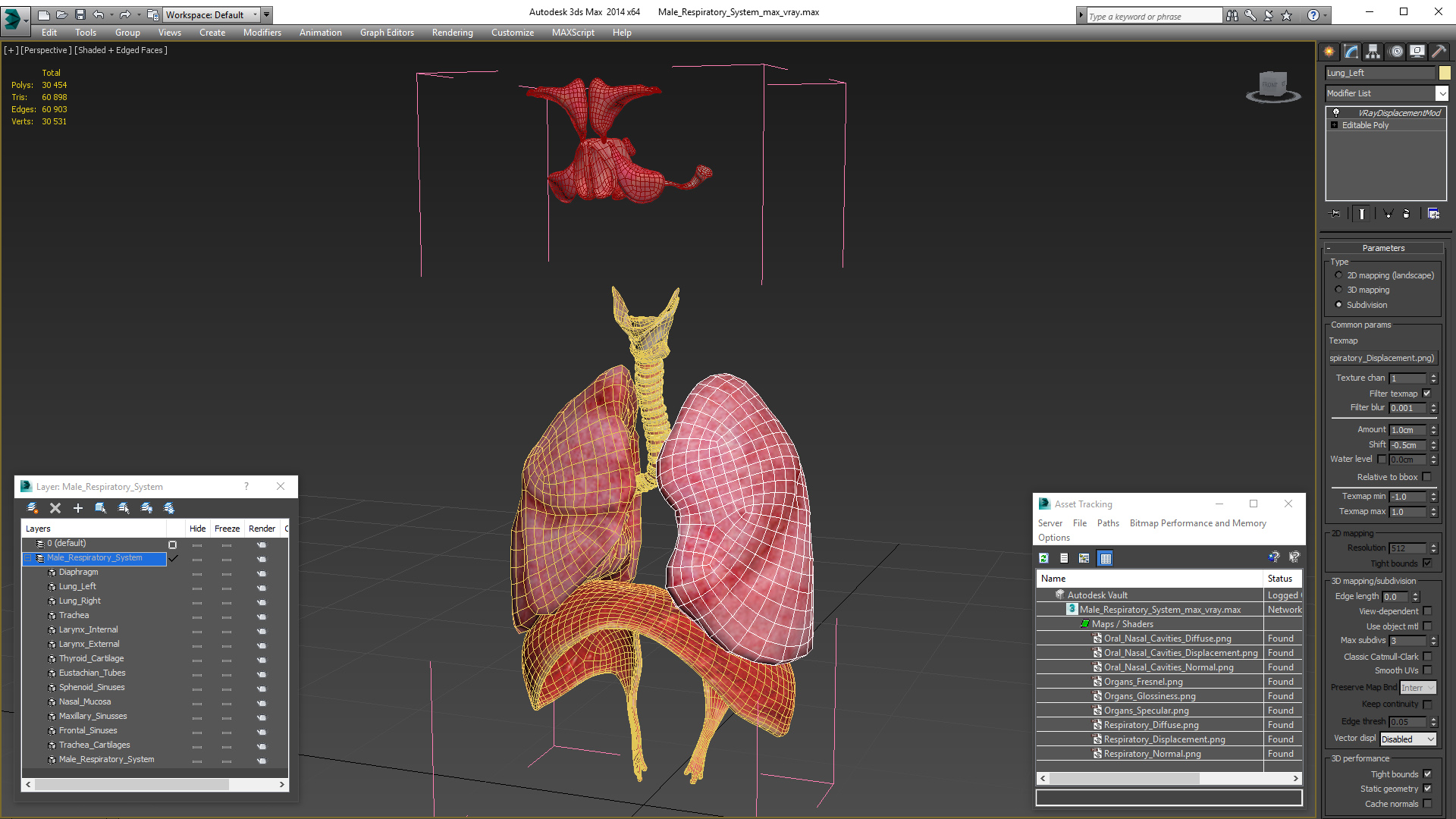Switch to the Utilities hammer tab
Image resolution: width=1456 pixels, height=819 pixels.
click(1439, 52)
